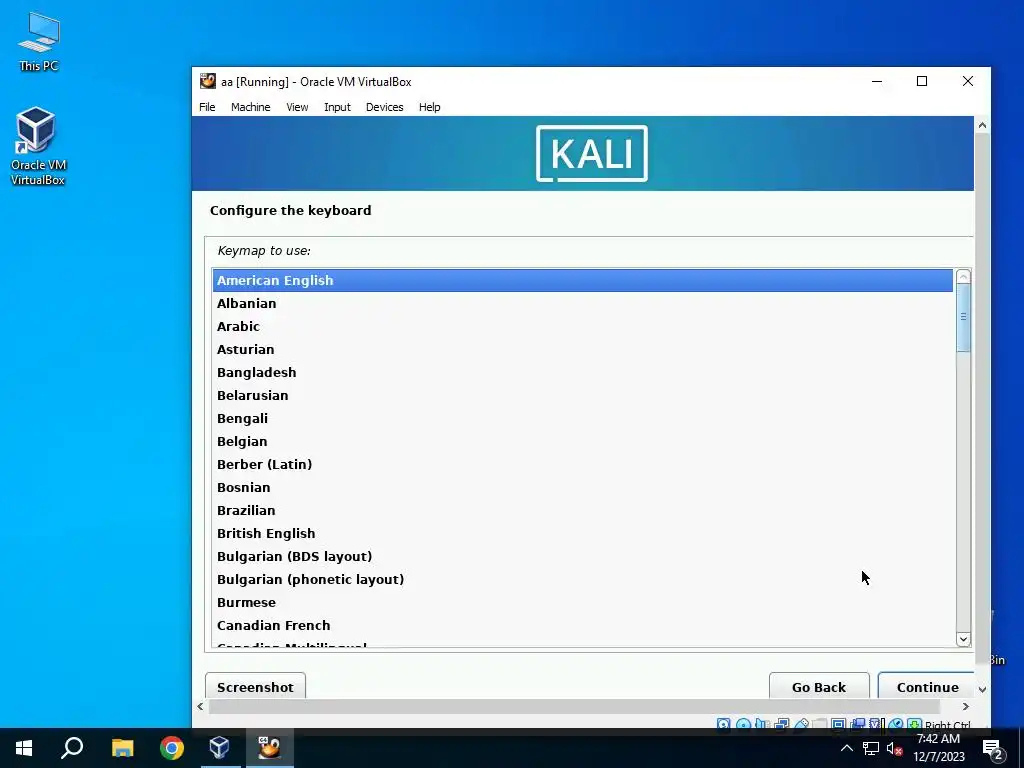The width and height of the screenshot is (1024, 768).
Task: Open the Devices menu
Action: 385,107
